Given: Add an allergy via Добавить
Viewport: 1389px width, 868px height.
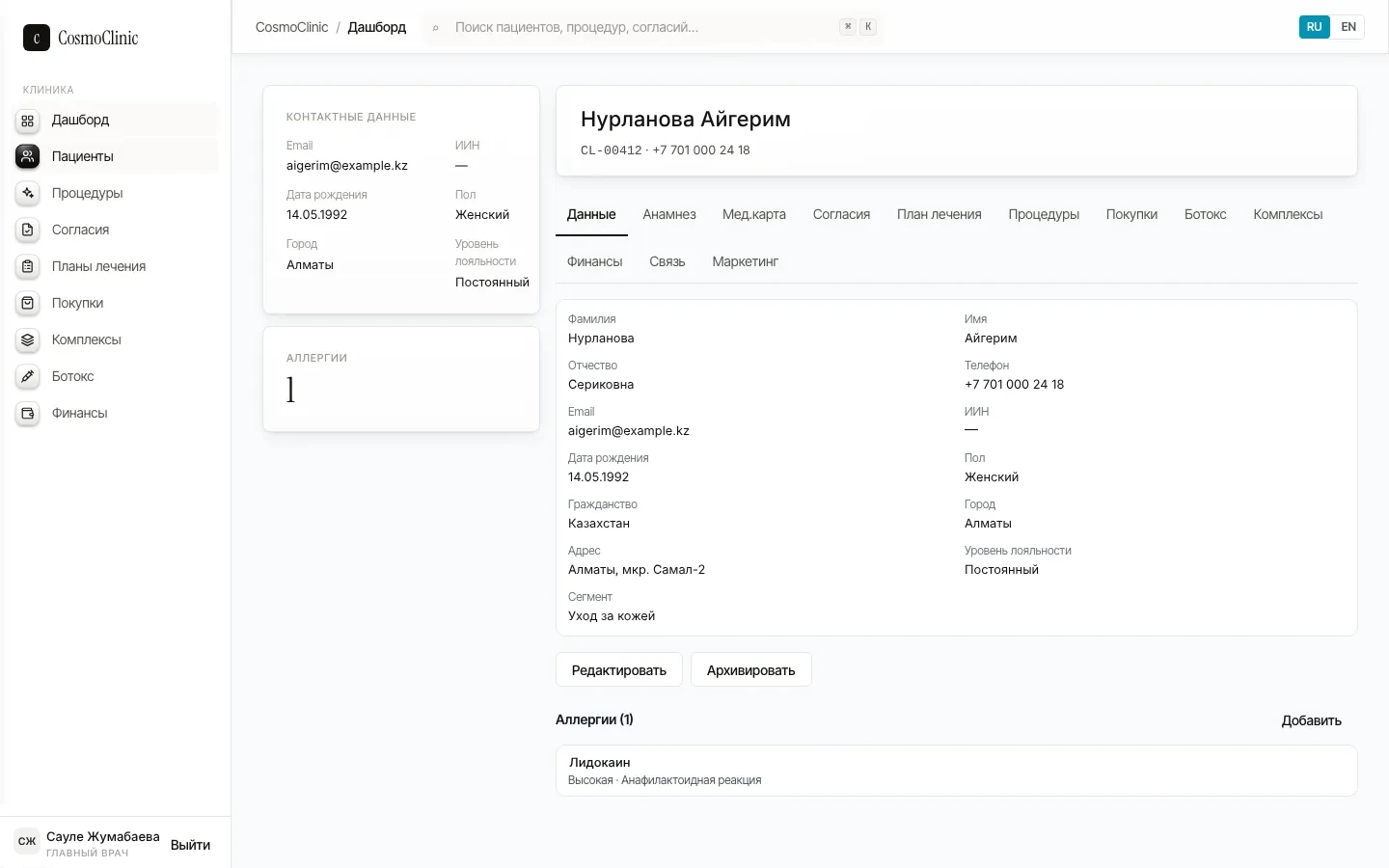Looking at the screenshot, I should coord(1311,720).
